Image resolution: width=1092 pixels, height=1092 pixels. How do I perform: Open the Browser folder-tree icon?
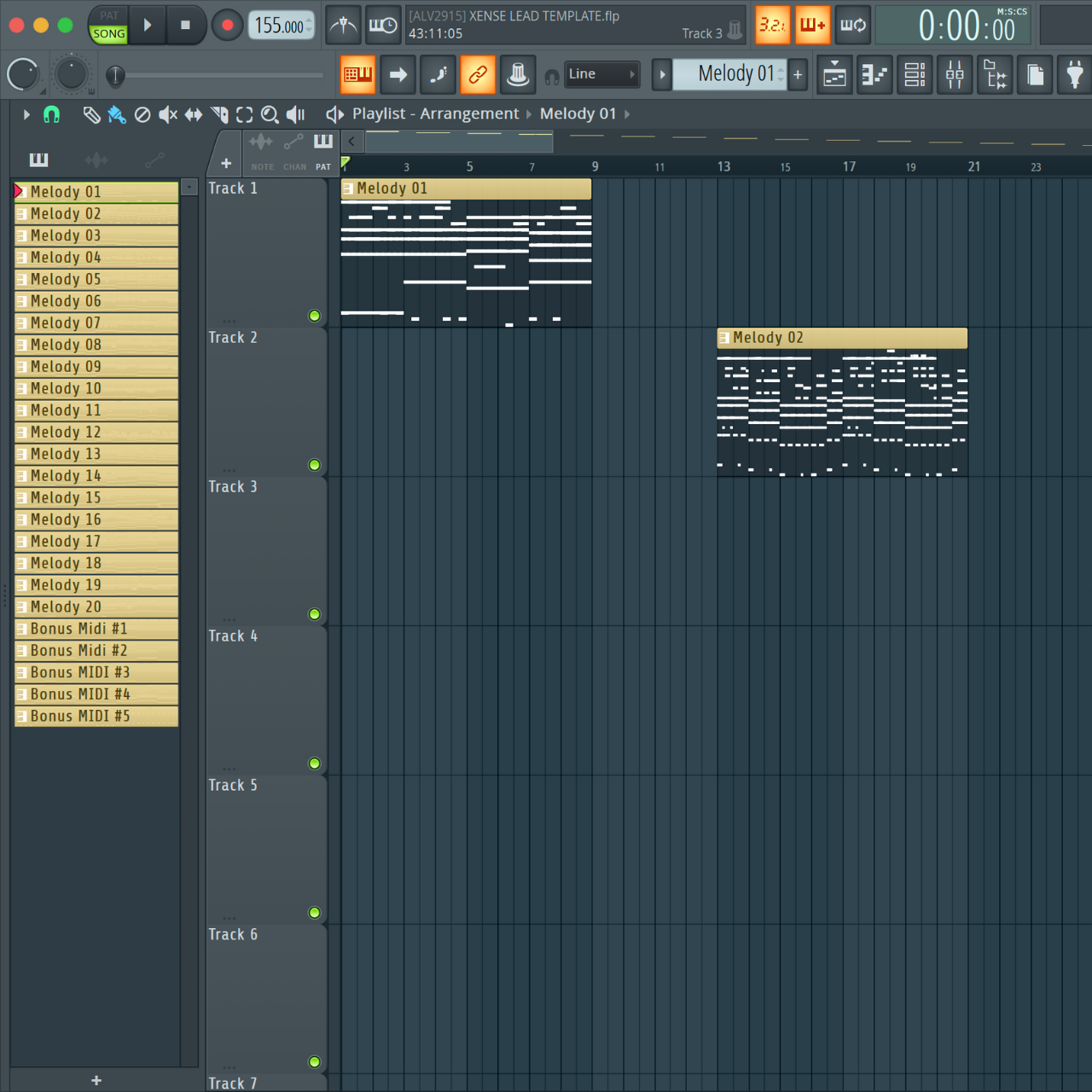point(995,75)
